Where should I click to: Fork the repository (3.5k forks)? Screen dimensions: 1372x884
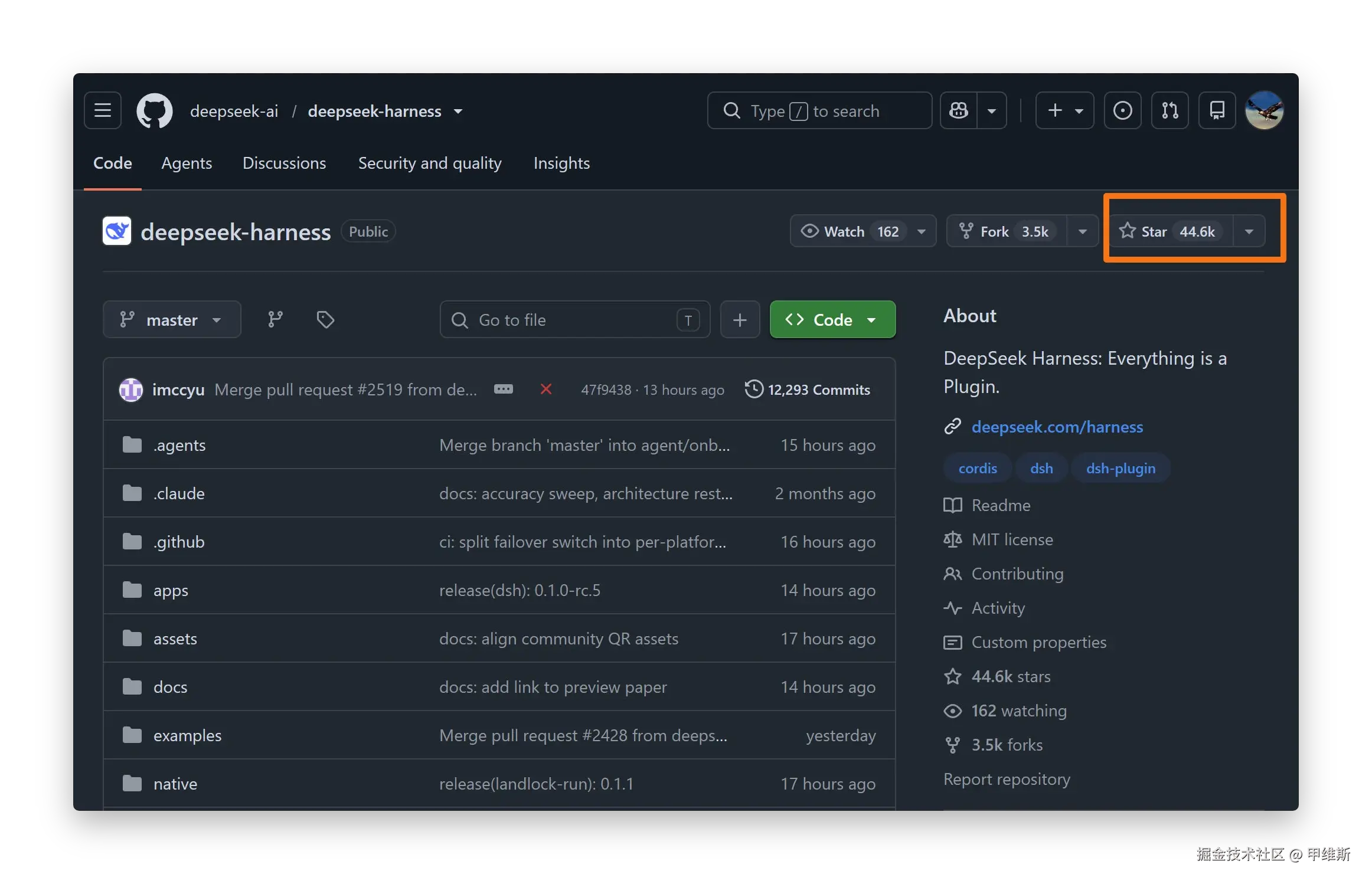[1007, 231]
